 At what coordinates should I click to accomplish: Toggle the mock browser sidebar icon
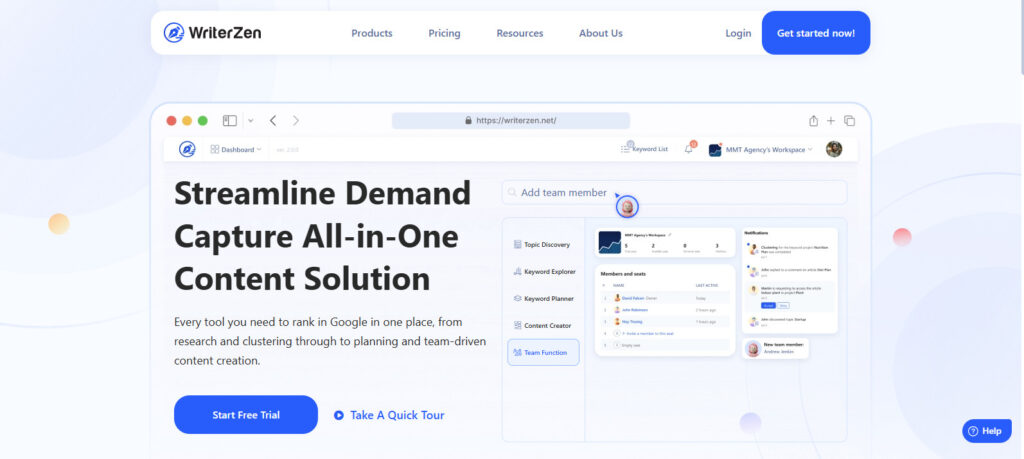click(x=230, y=121)
